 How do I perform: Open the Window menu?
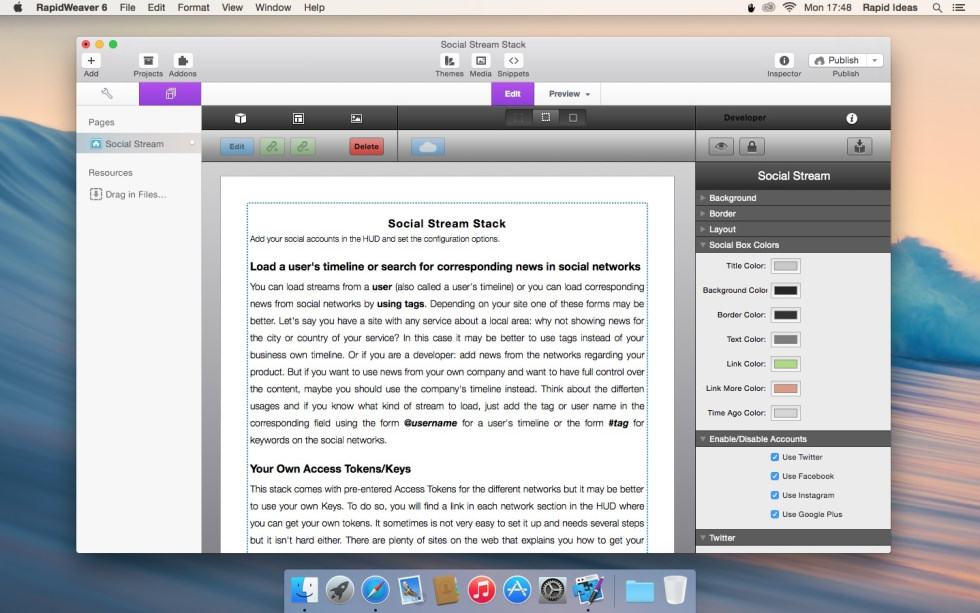[273, 7]
